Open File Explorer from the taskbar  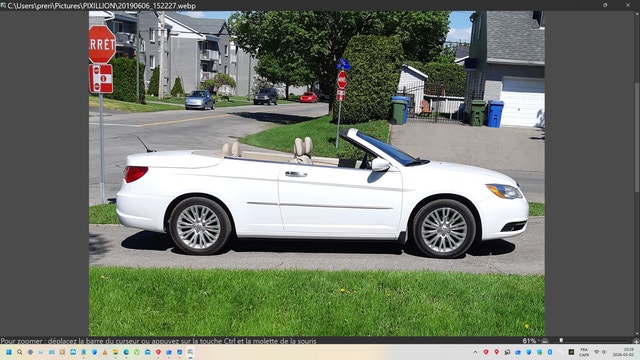click(116, 352)
